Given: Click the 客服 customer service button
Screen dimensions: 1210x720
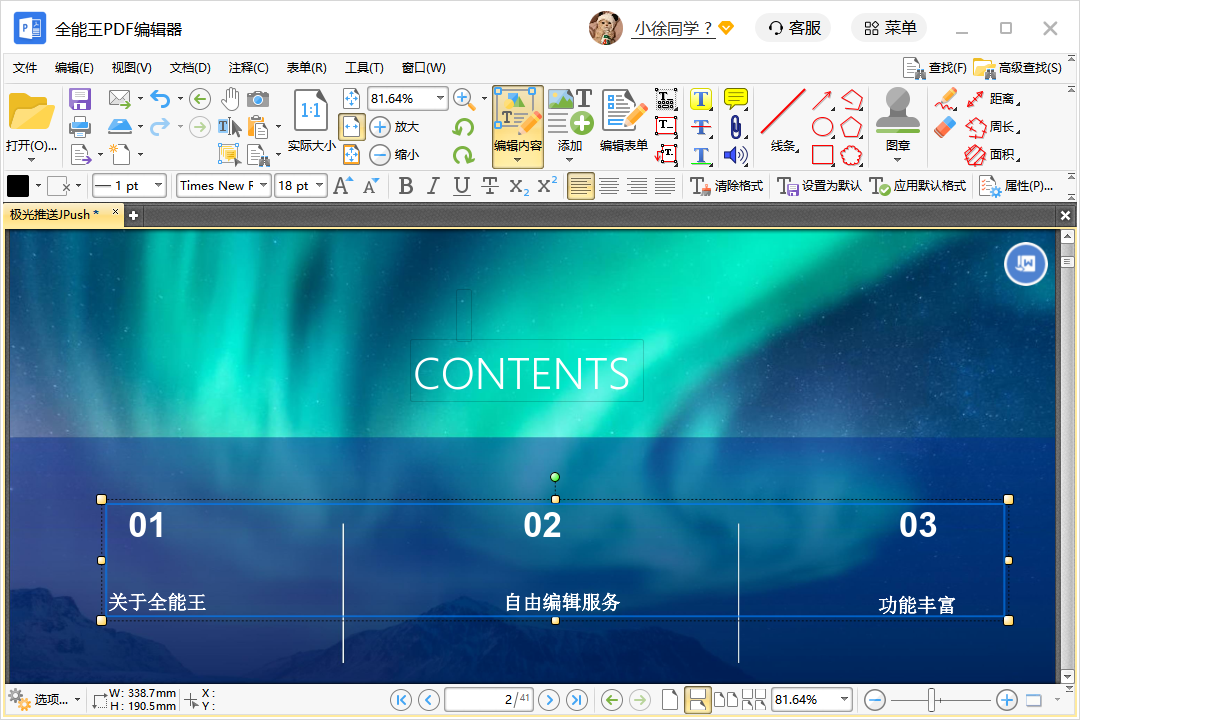Looking at the screenshot, I should [794, 28].
